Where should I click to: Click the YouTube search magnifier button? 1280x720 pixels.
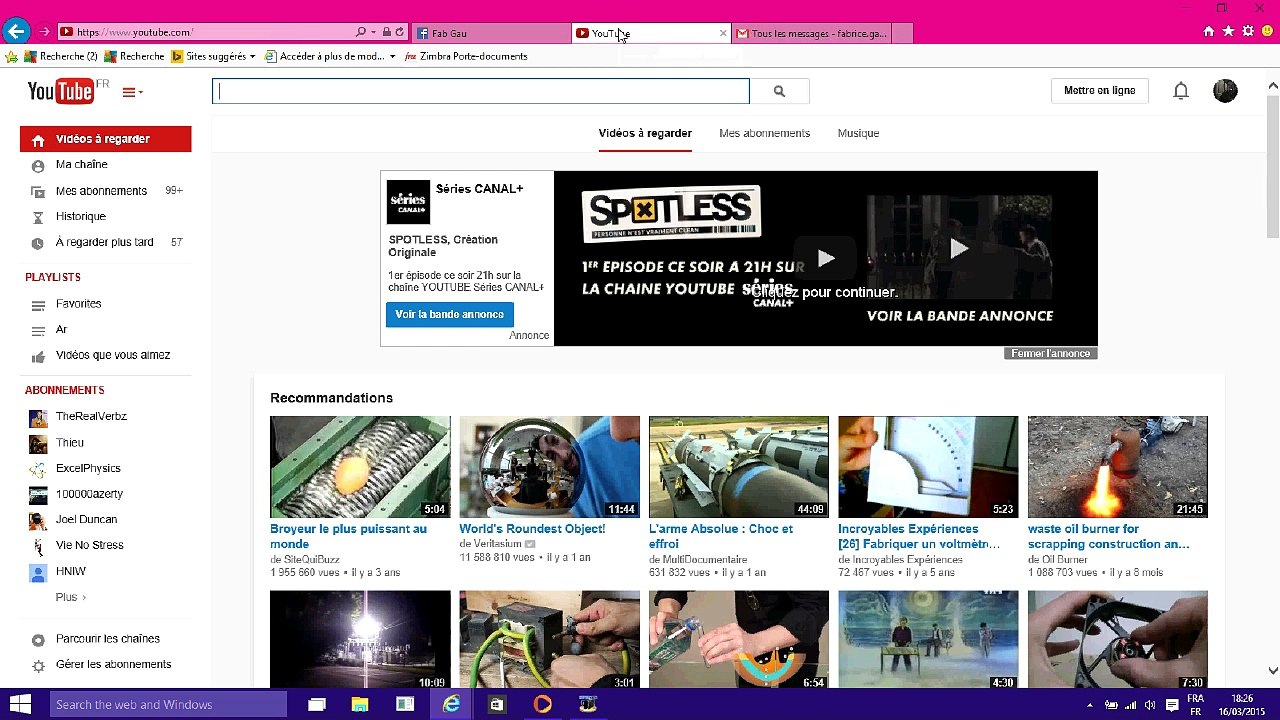click(779, 91)
